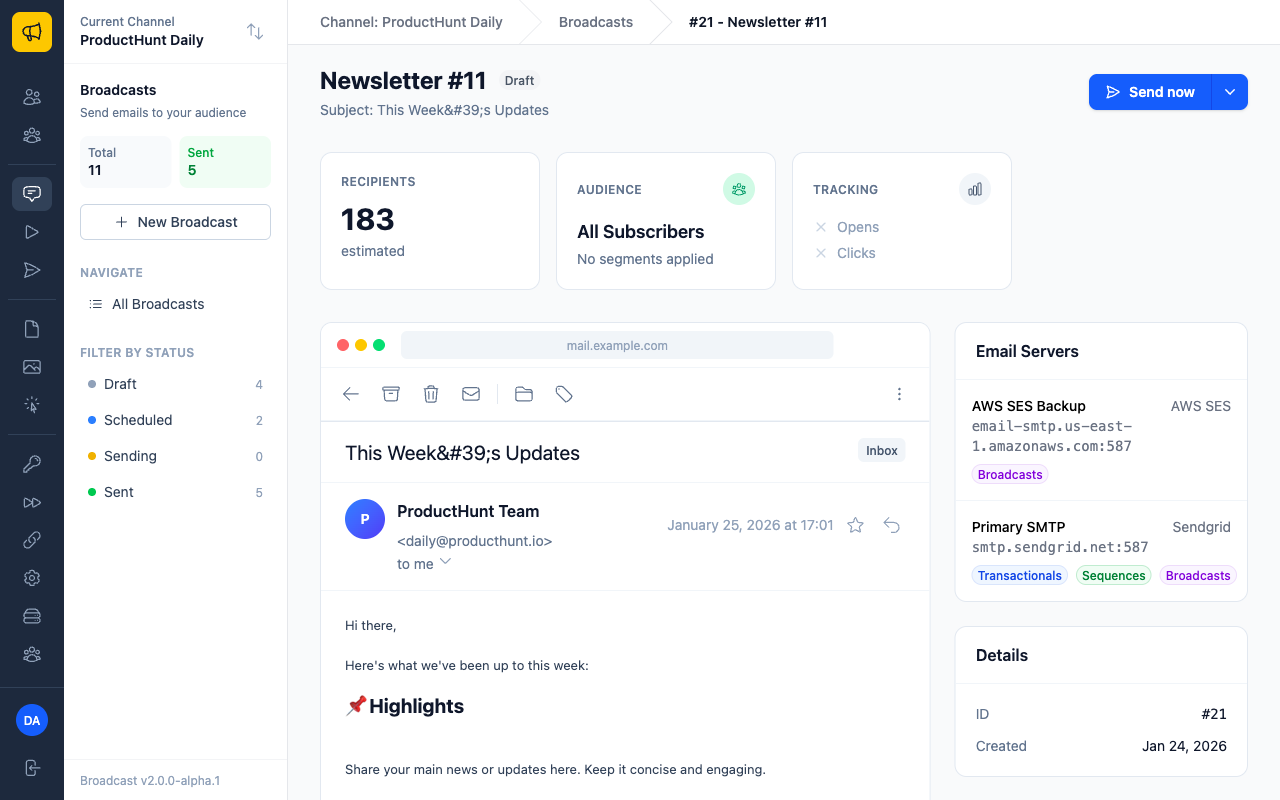Click the Sent 5 stat box

click(225, 162)
